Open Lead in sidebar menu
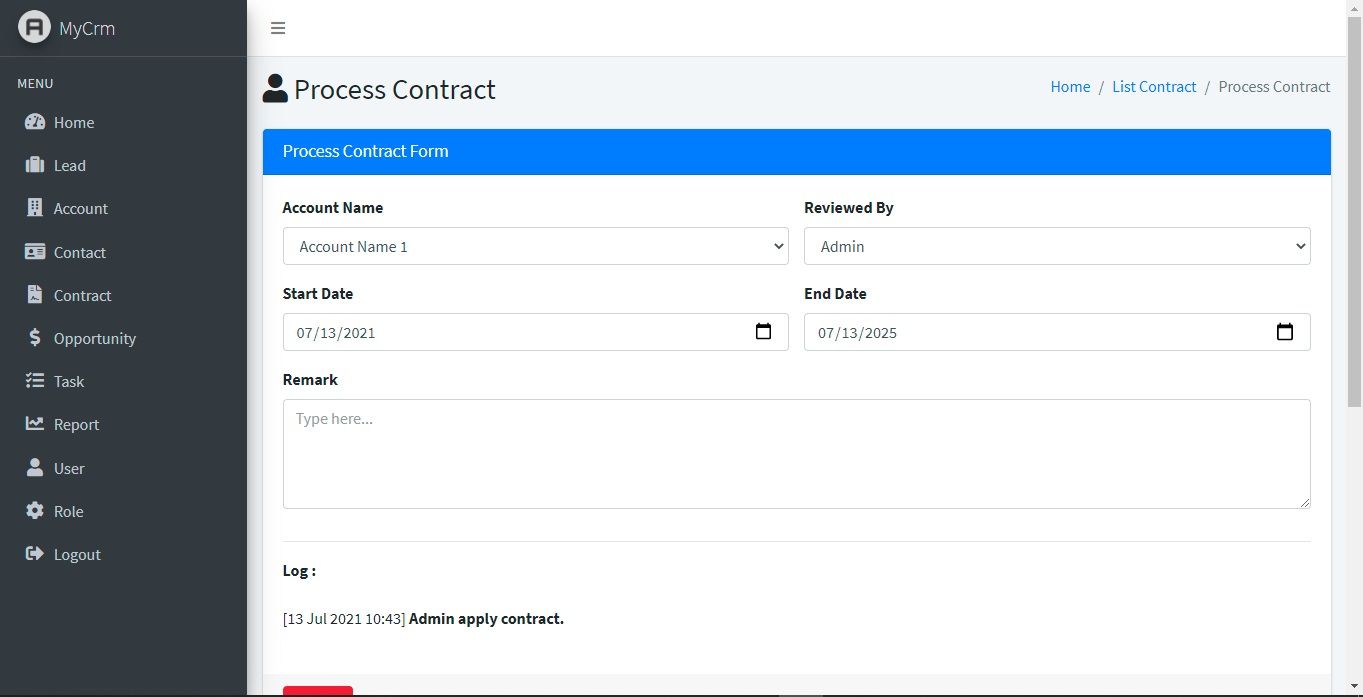 coord(123,165)
